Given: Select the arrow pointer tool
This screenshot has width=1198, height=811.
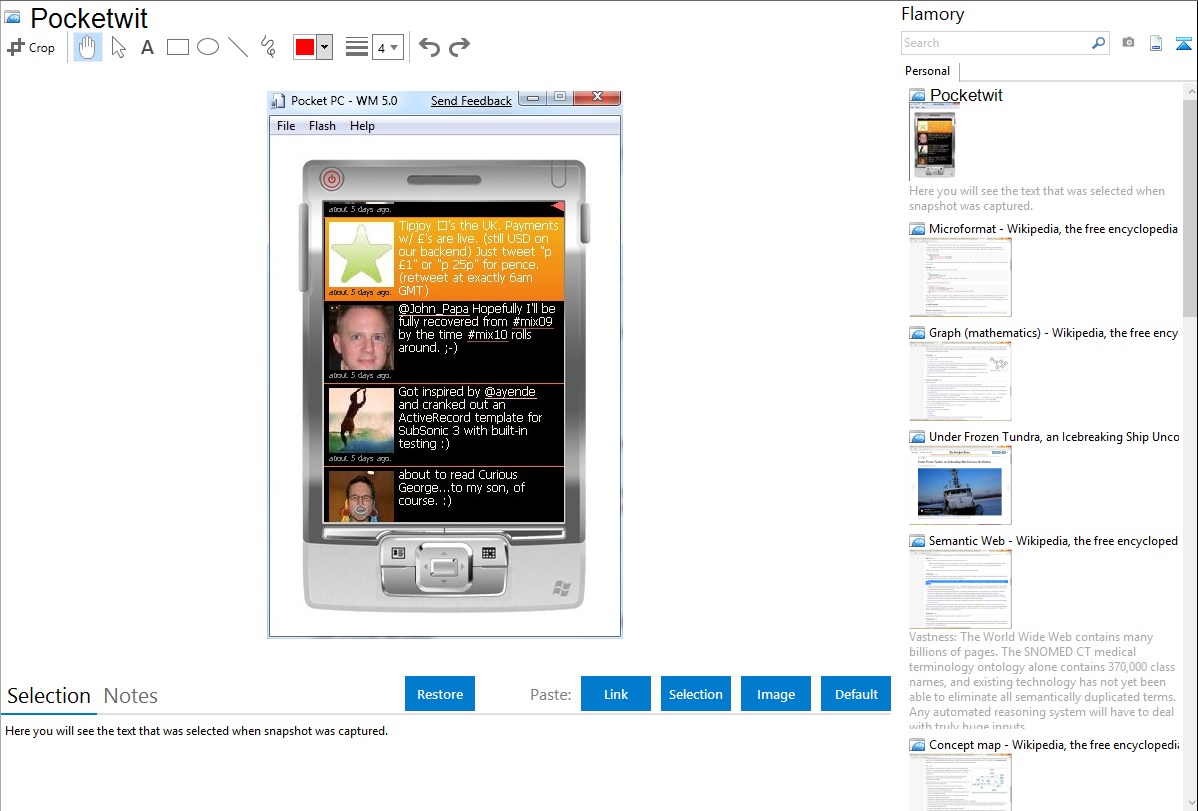Looking at the screenshot, I should [118, 47].
